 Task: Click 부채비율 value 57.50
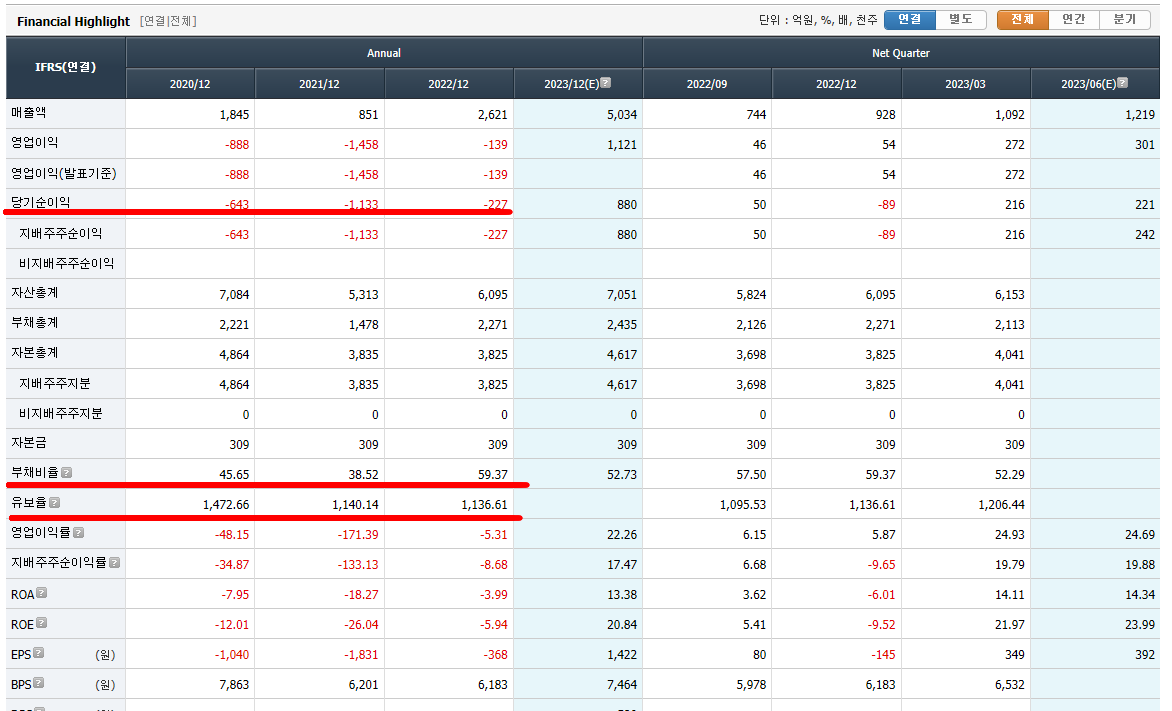click(751, 474)
